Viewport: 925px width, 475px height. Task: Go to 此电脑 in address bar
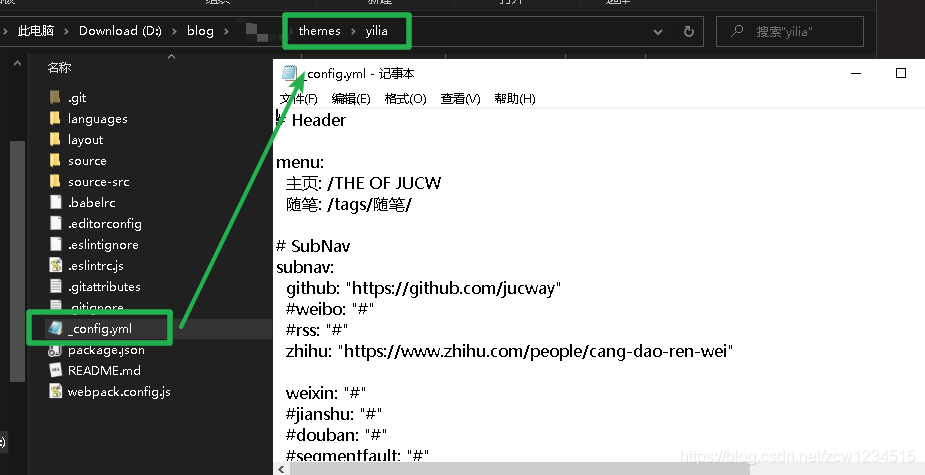pyautogui.click(x=35, y=31)
